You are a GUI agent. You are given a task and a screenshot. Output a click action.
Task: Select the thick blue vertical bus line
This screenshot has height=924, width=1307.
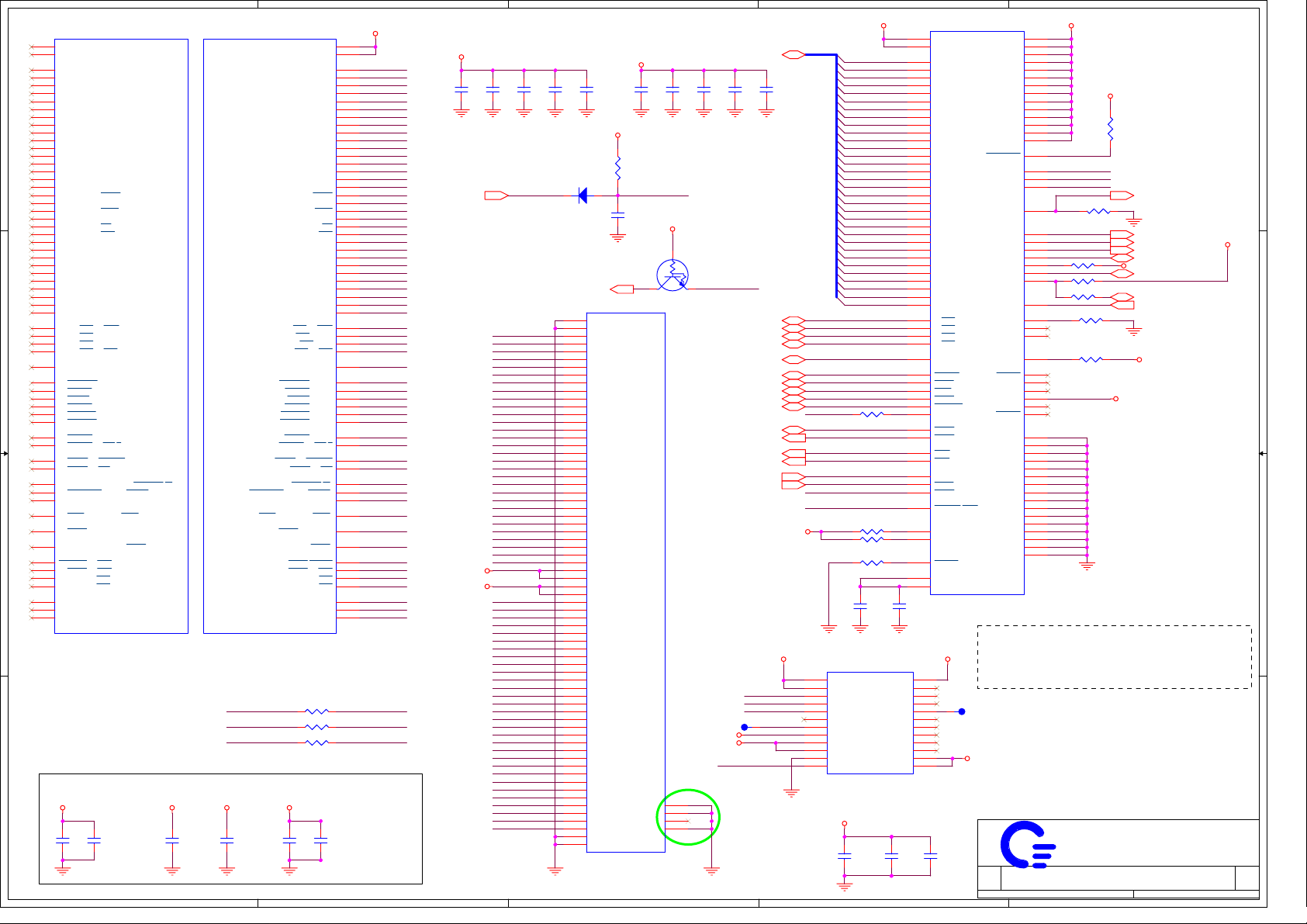[x=837, y=176]
